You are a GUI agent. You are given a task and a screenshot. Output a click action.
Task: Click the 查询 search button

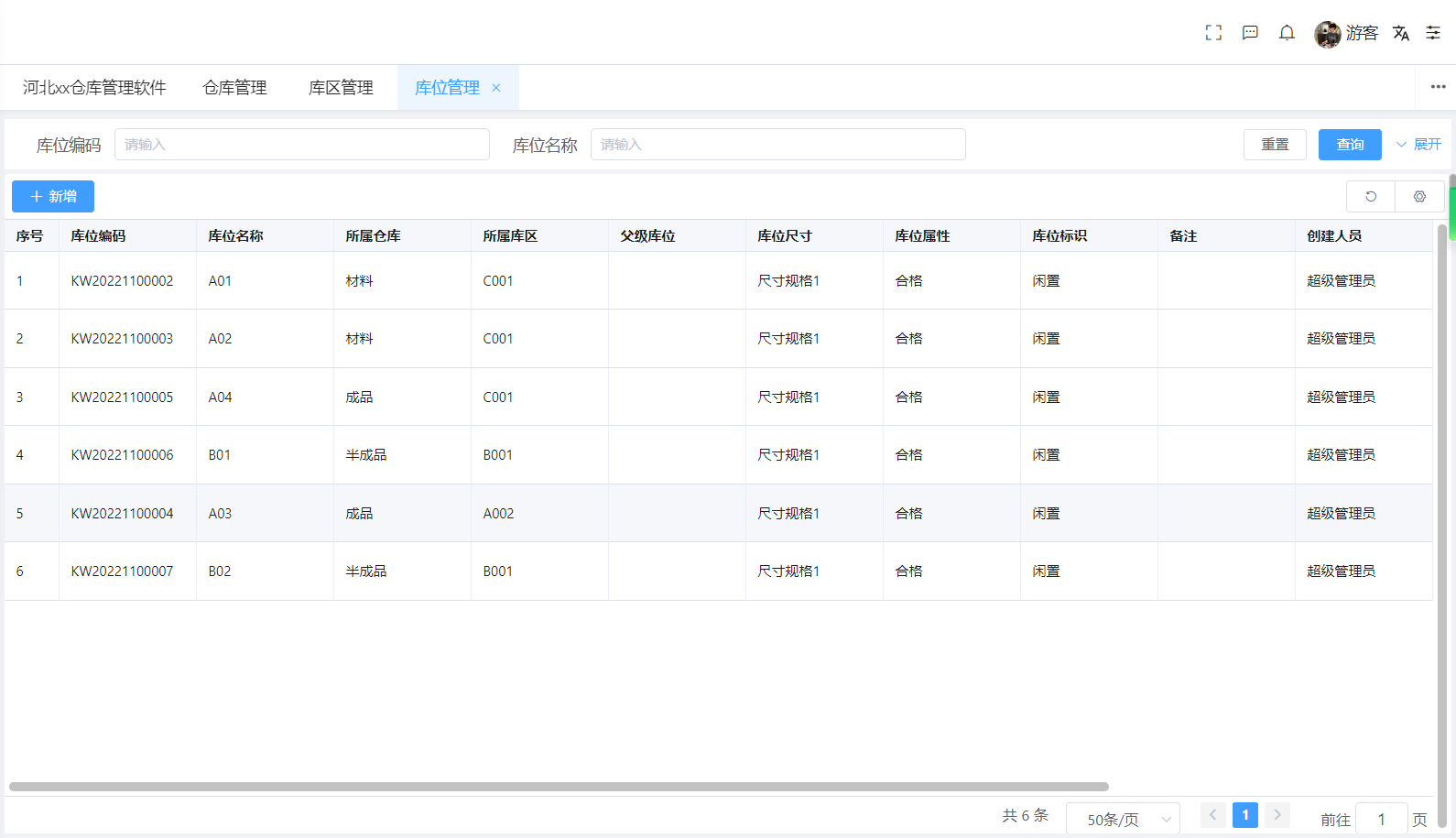coord(1350,145)
